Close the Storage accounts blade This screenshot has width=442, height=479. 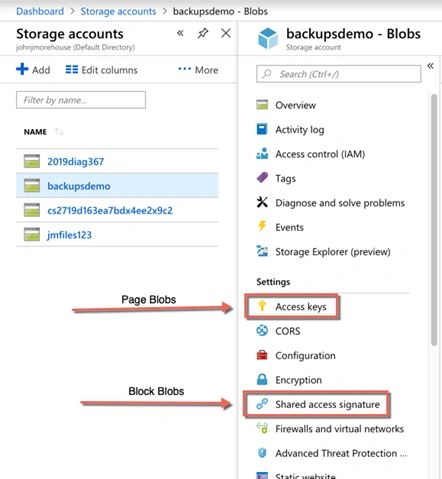(226, 33)
